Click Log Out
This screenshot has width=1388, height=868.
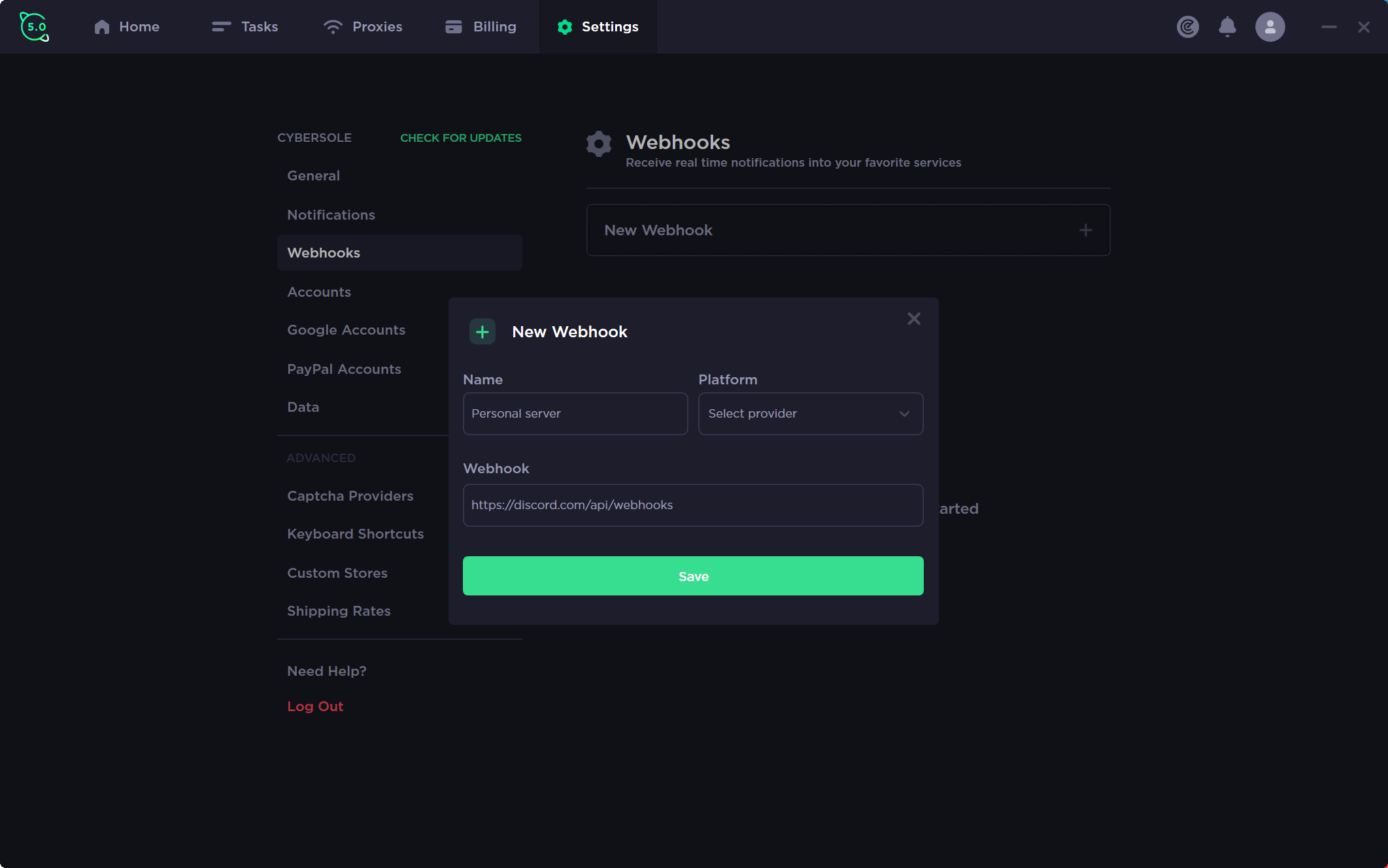tap(315, 707)
